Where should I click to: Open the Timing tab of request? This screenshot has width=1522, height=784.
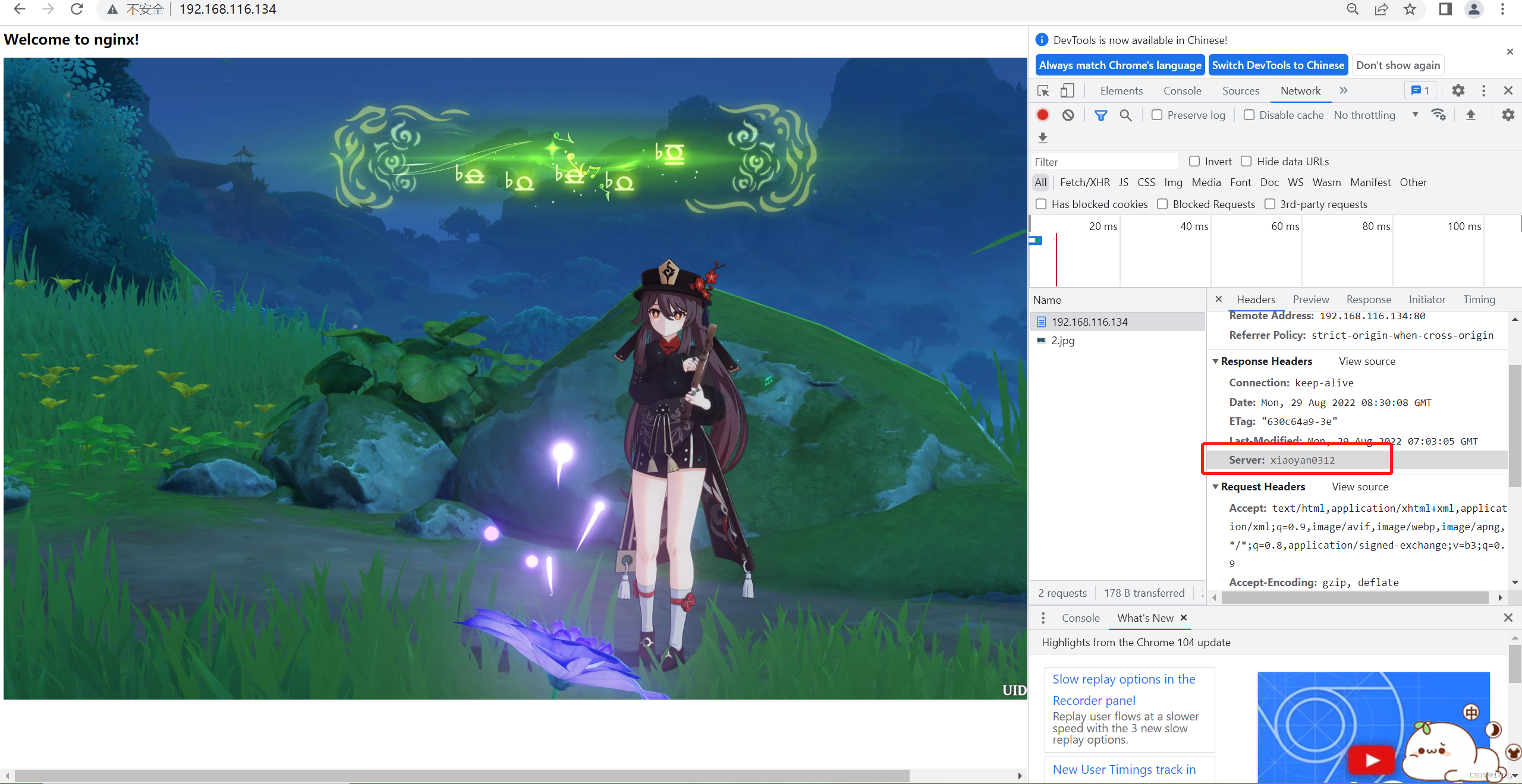(1479, 299)
